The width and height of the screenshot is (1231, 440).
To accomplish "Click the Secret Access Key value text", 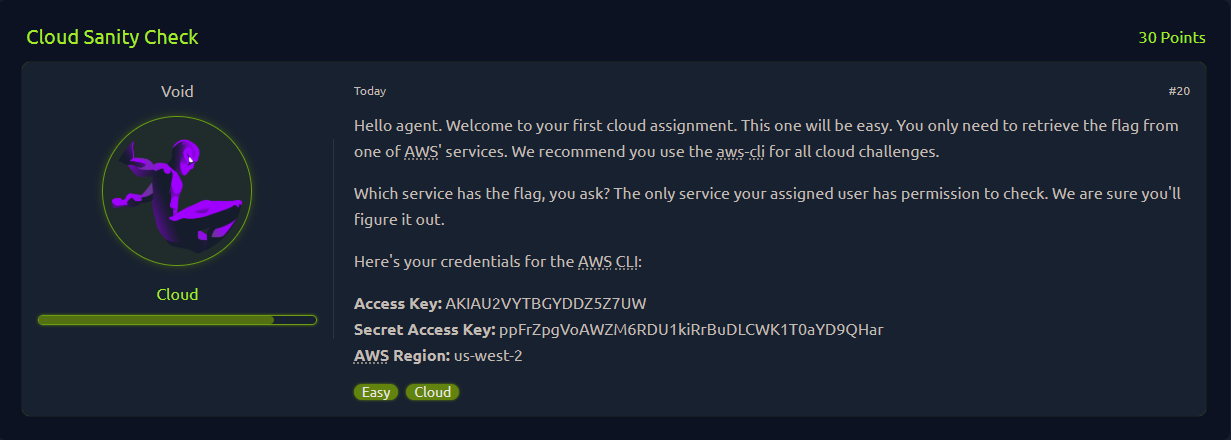I will tap(690, 329).
